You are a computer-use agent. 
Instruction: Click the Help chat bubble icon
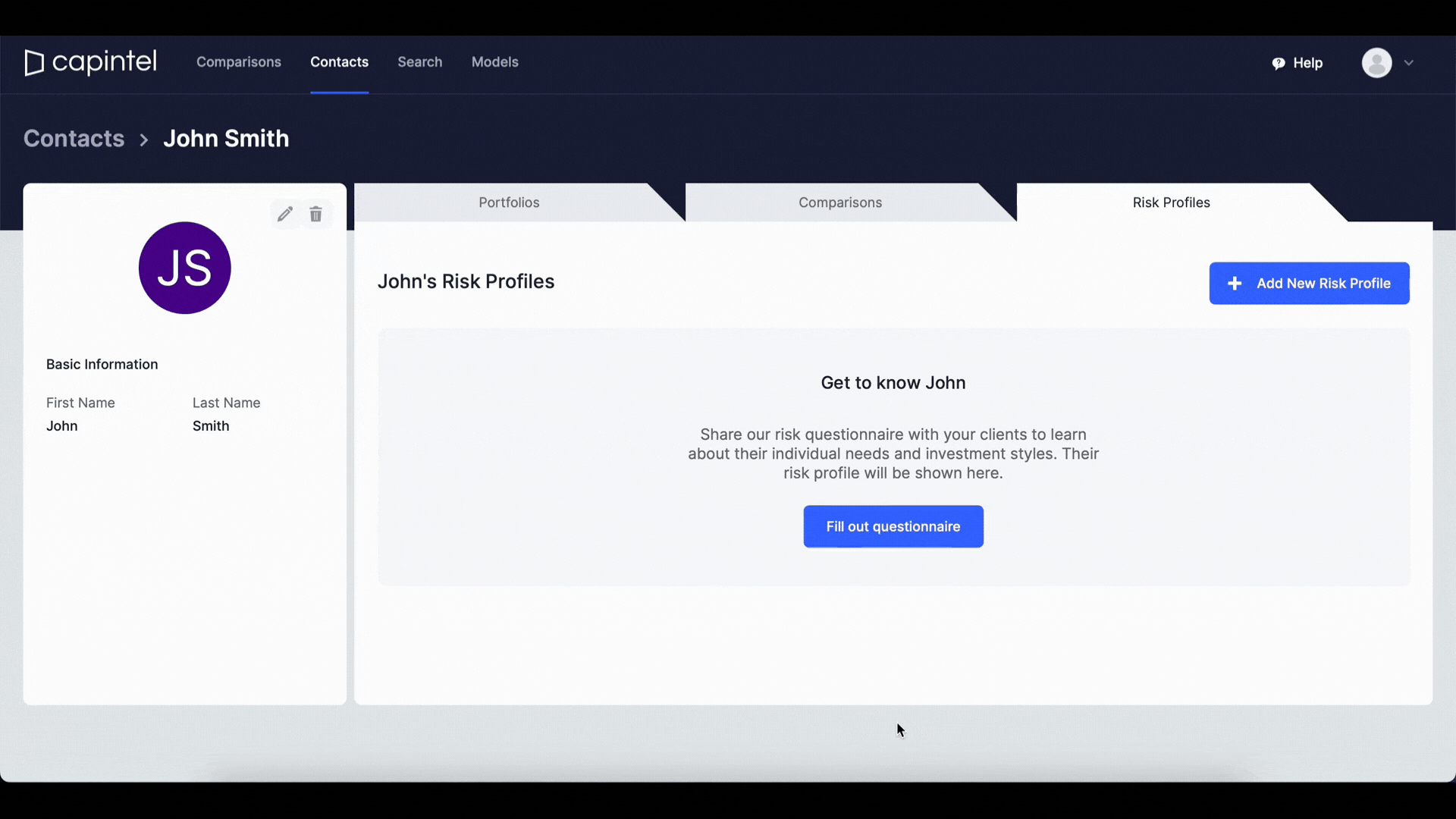point(1279,63)
